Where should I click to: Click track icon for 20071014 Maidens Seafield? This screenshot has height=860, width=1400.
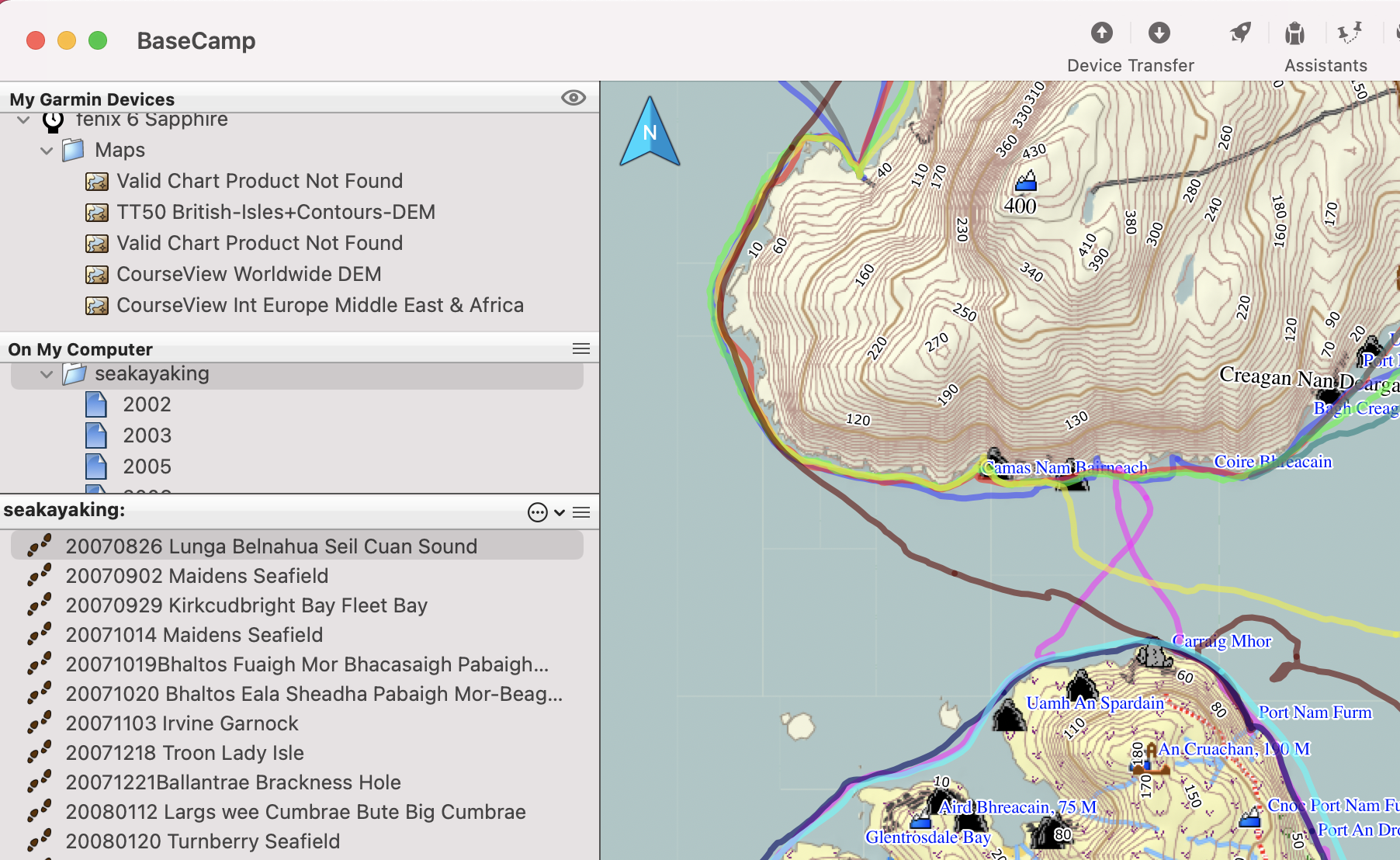pos(40,635)
